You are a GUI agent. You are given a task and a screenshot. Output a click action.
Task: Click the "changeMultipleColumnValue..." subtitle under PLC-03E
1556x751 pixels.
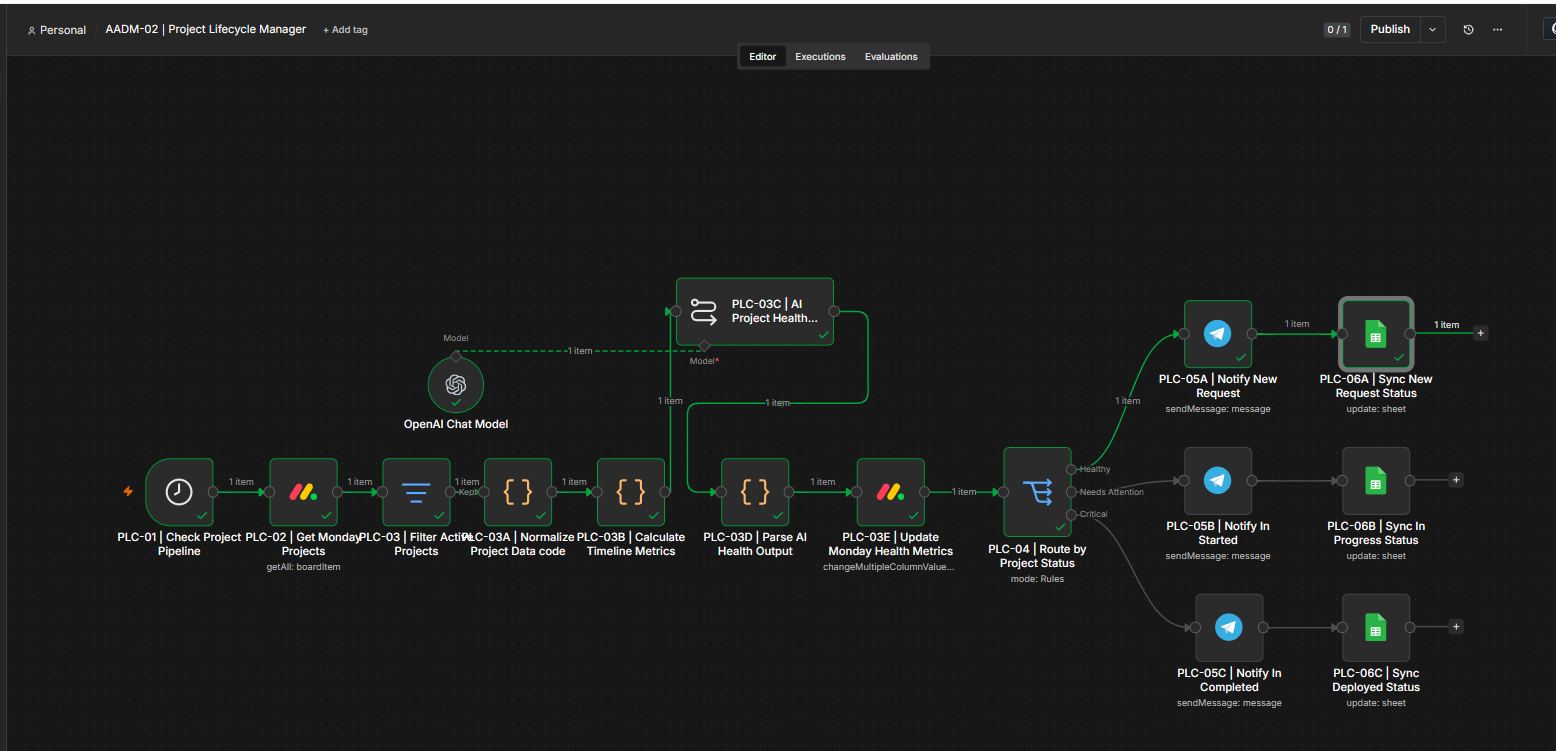[x=890, y=566]
